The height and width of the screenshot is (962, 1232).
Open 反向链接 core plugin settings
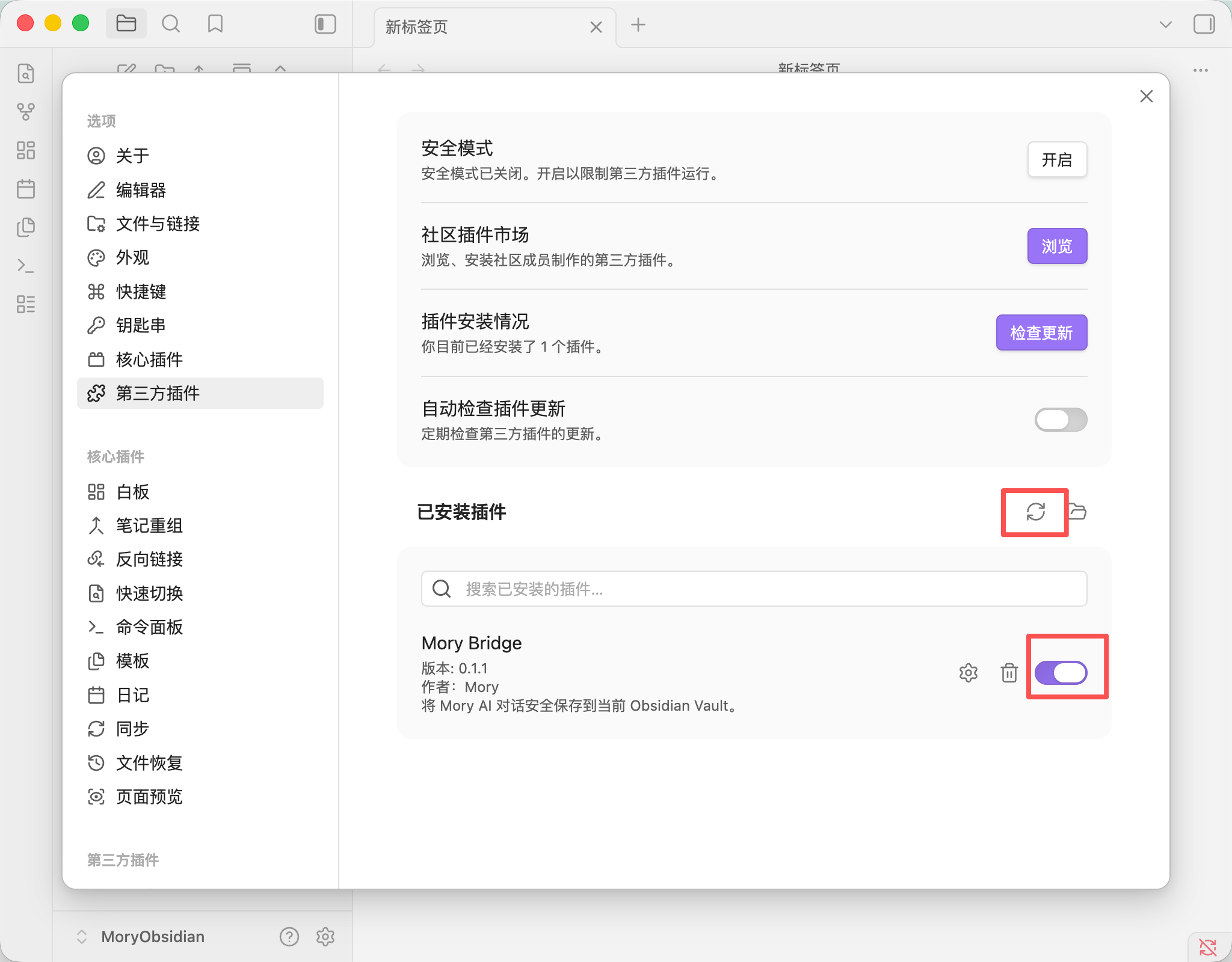[200, 559]
